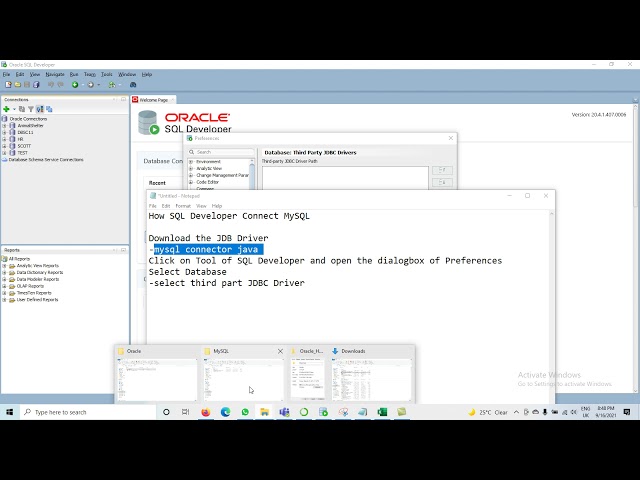Click the binoculars Find DB Object icon
640x480 pixels.
tap(133, 84)
